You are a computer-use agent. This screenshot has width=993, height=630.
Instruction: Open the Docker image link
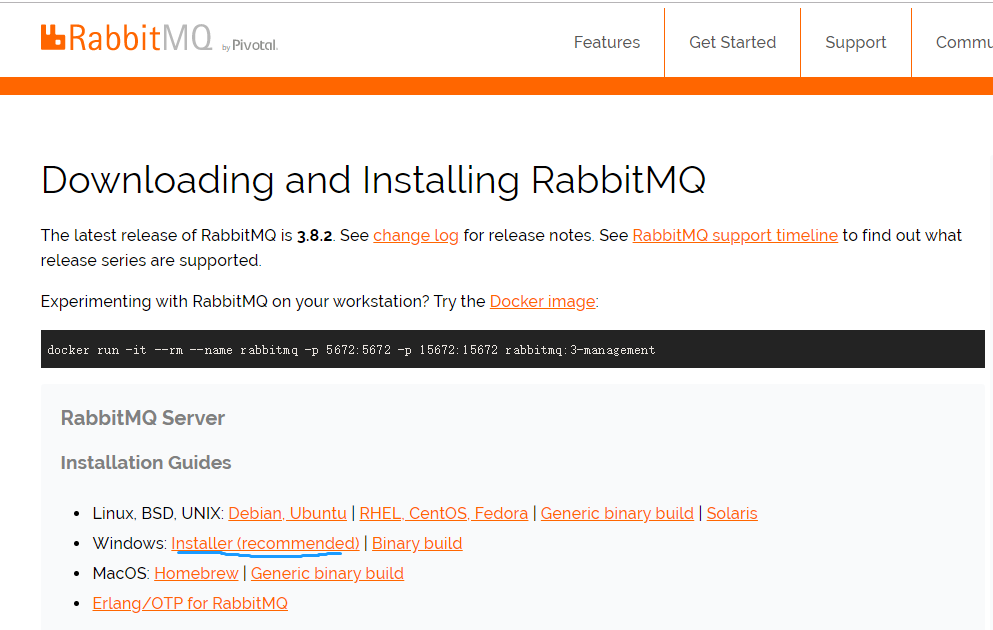[x=542, y=301]
